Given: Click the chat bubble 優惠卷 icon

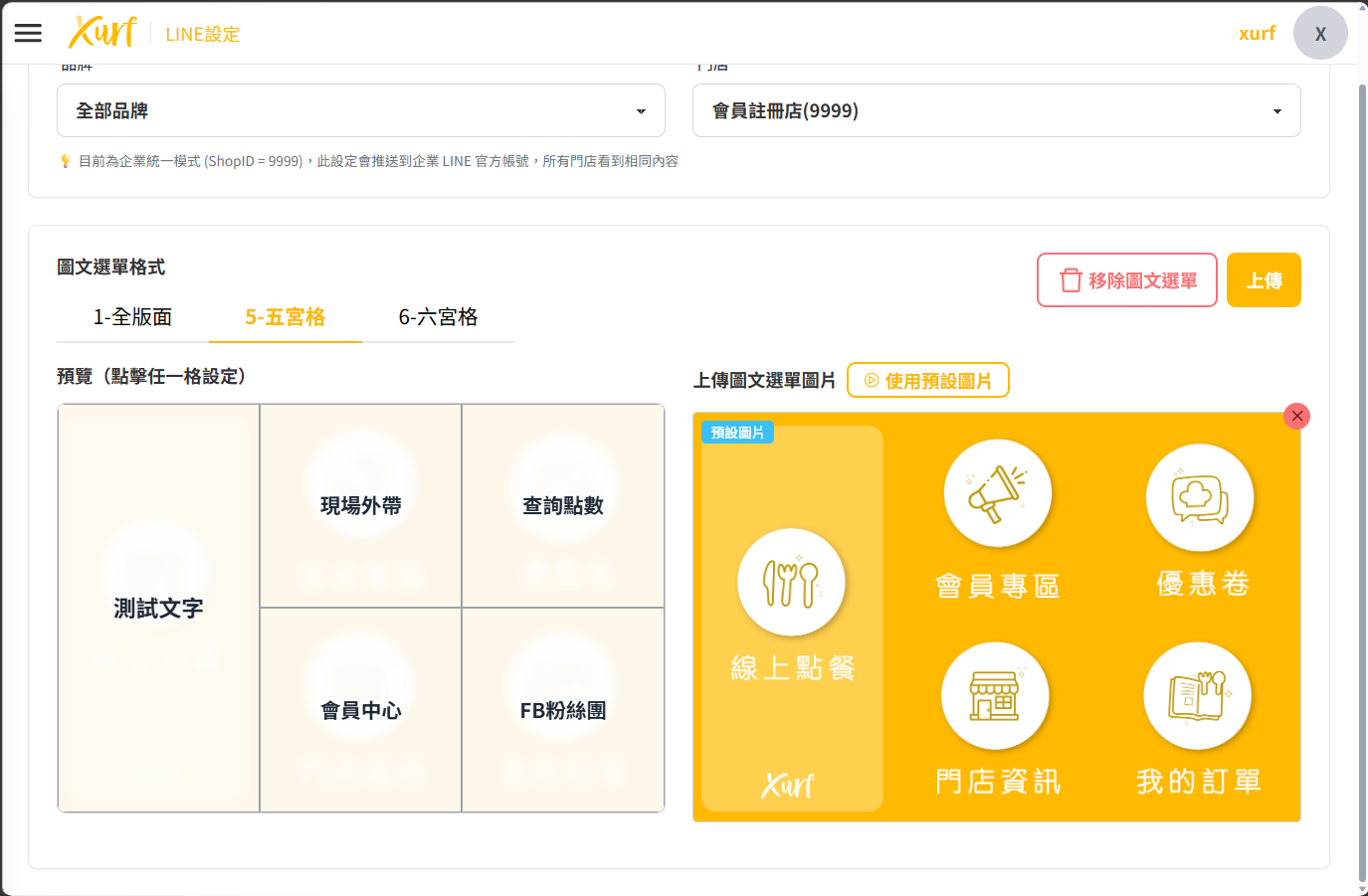Looking at the screenshot, I should pos(1199,497).
